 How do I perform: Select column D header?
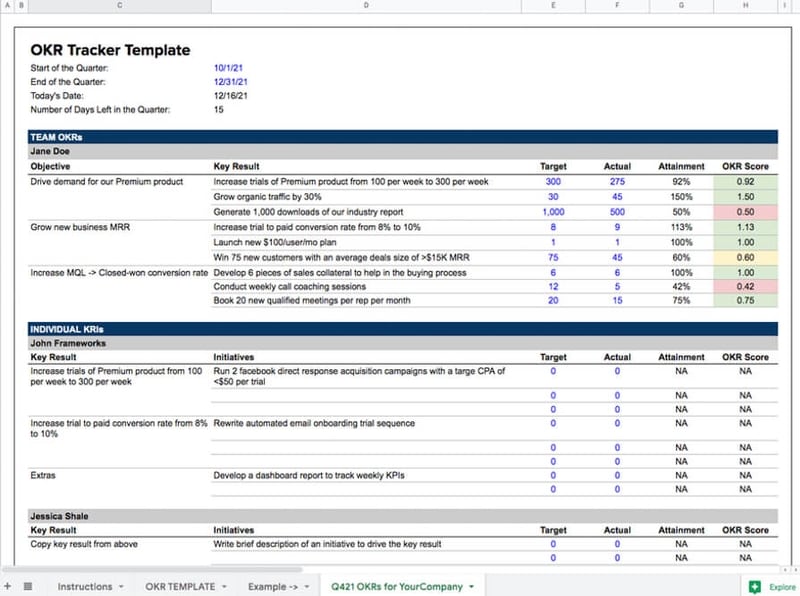click(x=364, y=5)
